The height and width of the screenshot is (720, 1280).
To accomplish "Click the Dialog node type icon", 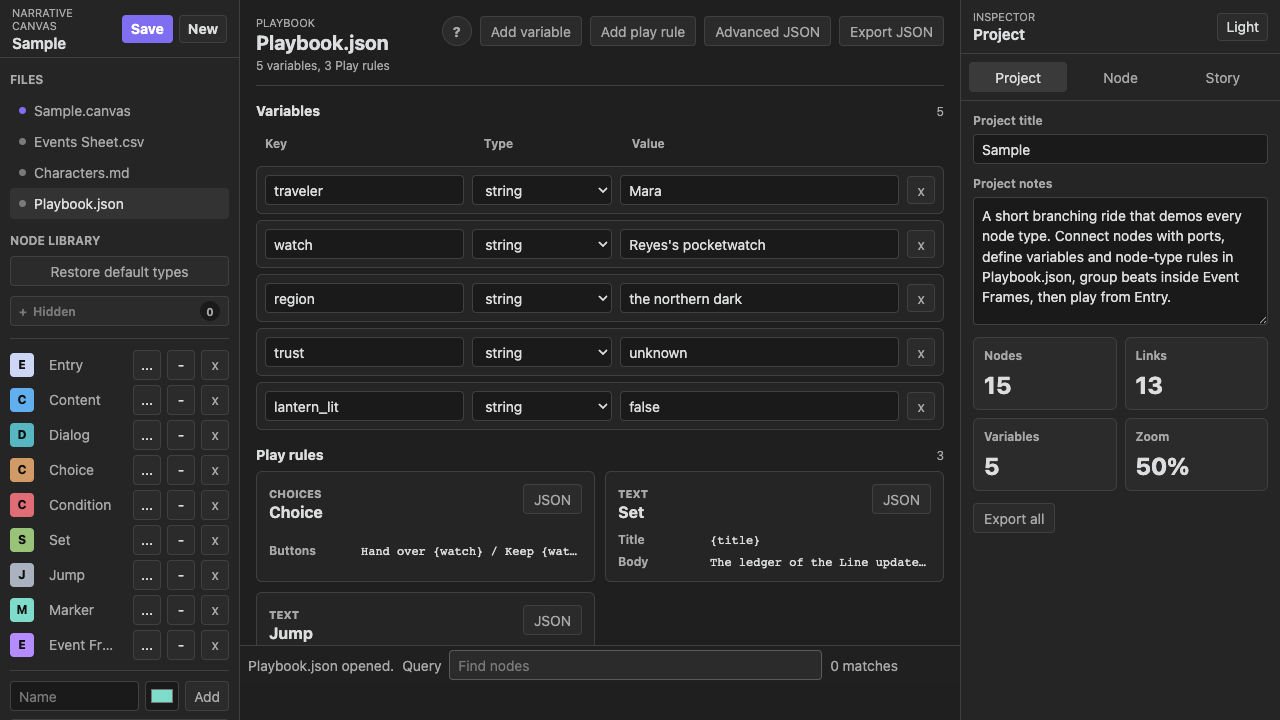I will [22, 435].
